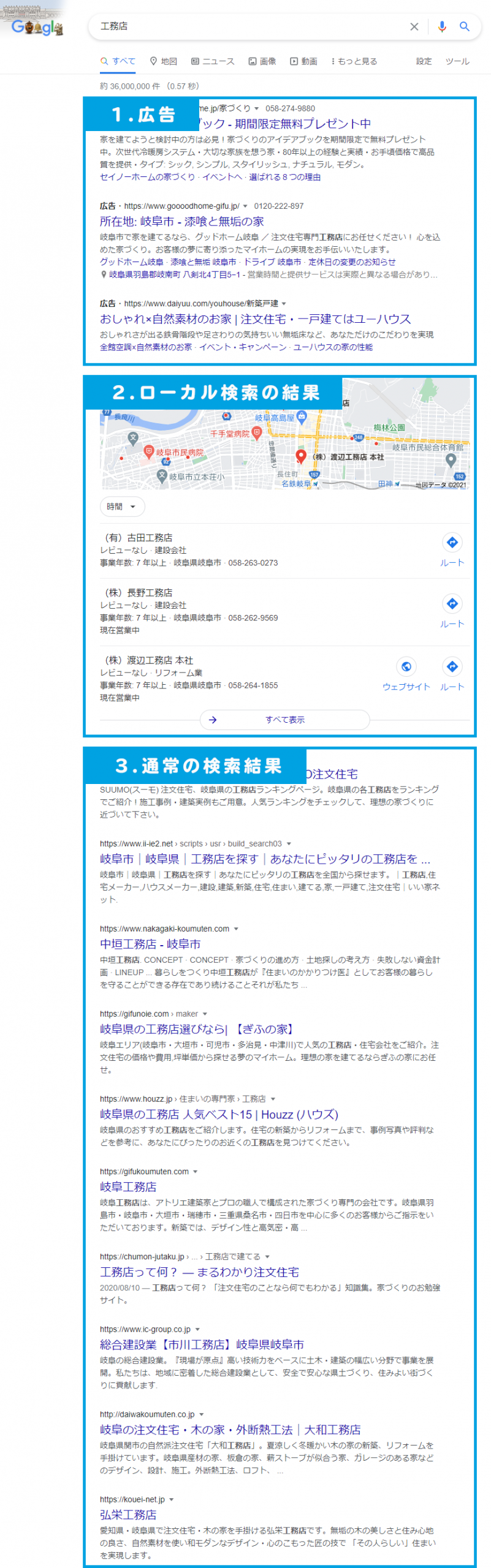Open sitelink 選ばれる８つの理由
Image resolution: width=491 pixels, height=1568 pixels.
[x=284, y=177]
